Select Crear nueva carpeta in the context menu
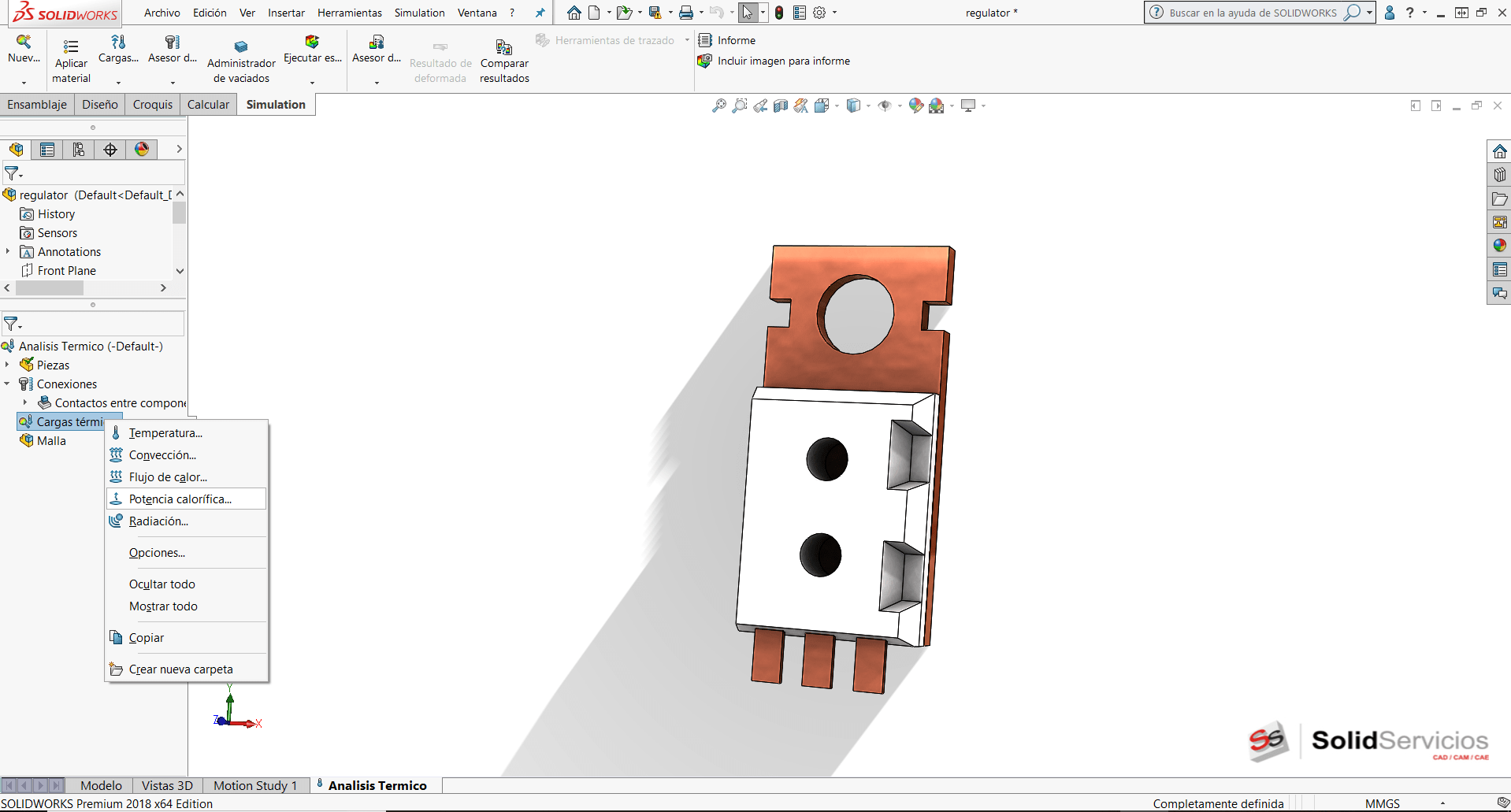The image size is (1511, 812). [x=187, y=669]
